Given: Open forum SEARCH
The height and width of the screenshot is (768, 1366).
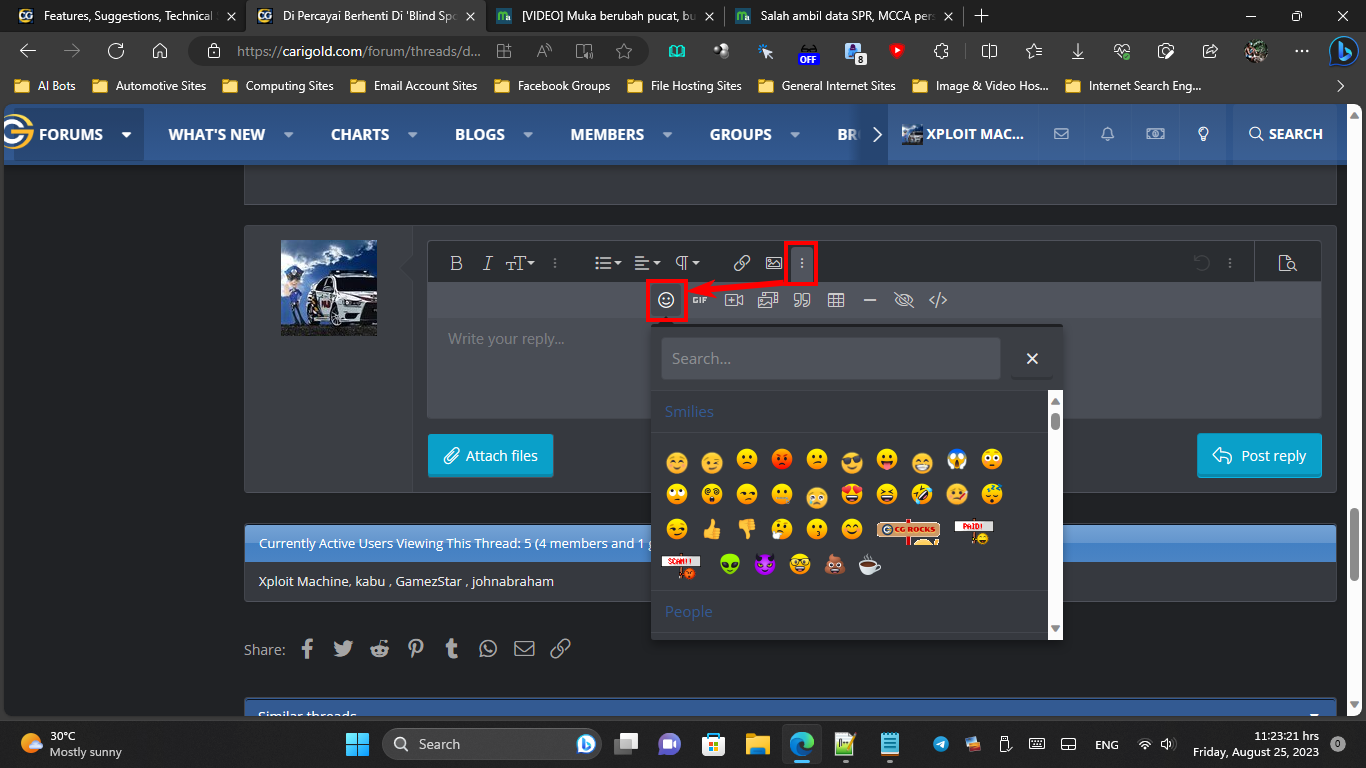Looking at the screenshot, I should [x=1285, y=134].
